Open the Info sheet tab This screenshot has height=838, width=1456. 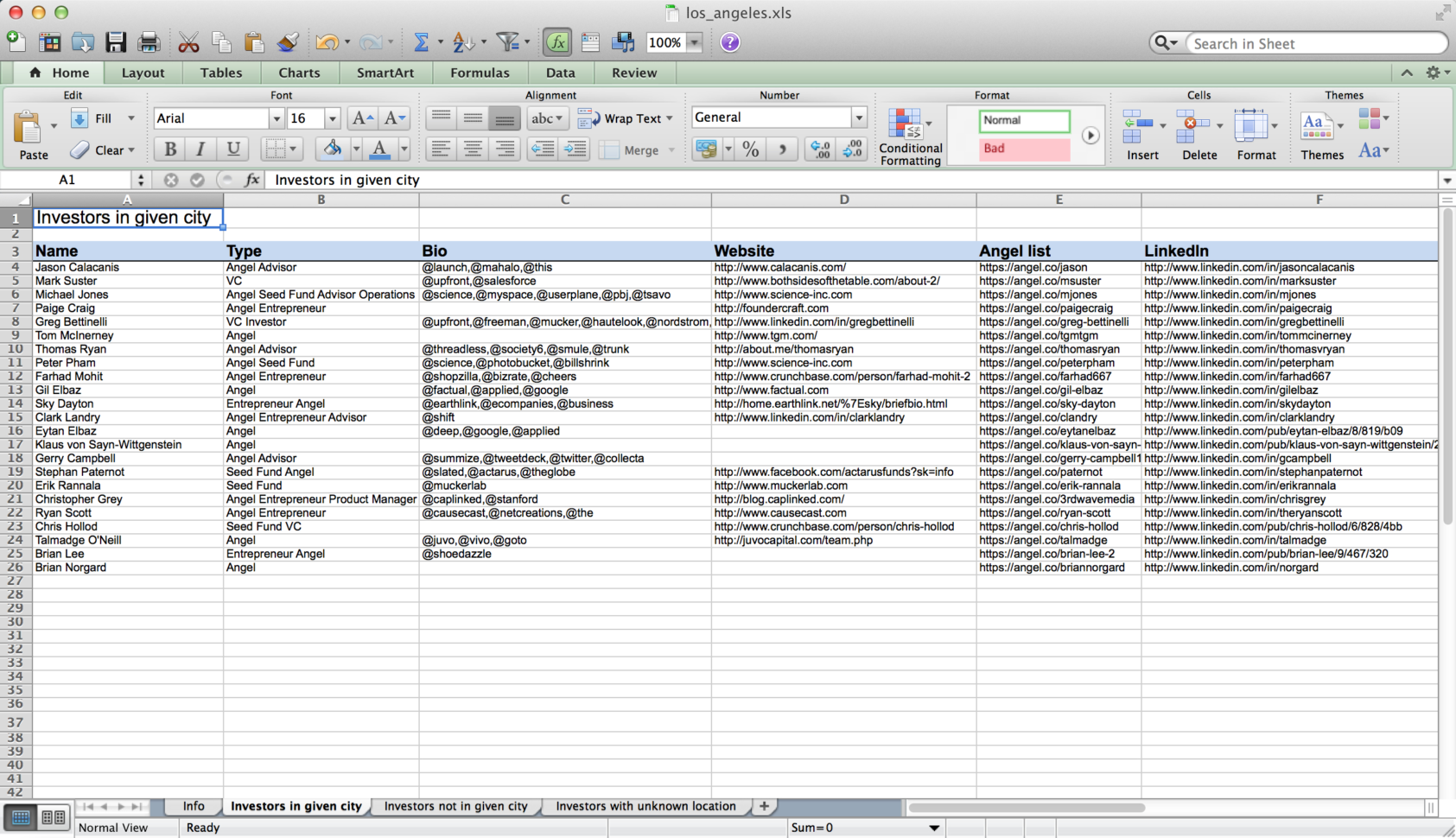(194, 806)
